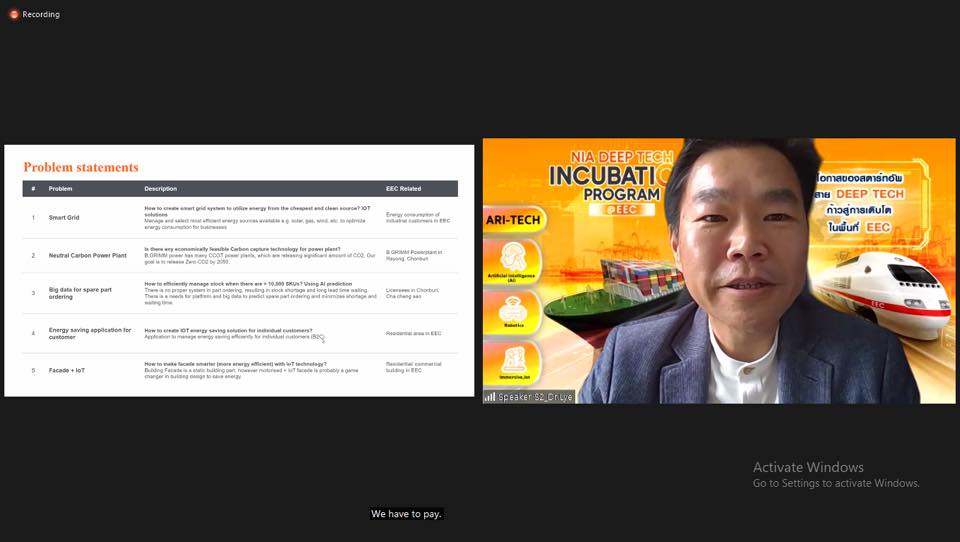Click row number 3 in the slide table
This screenshot has height=542, width=960.
pos(33,293)
